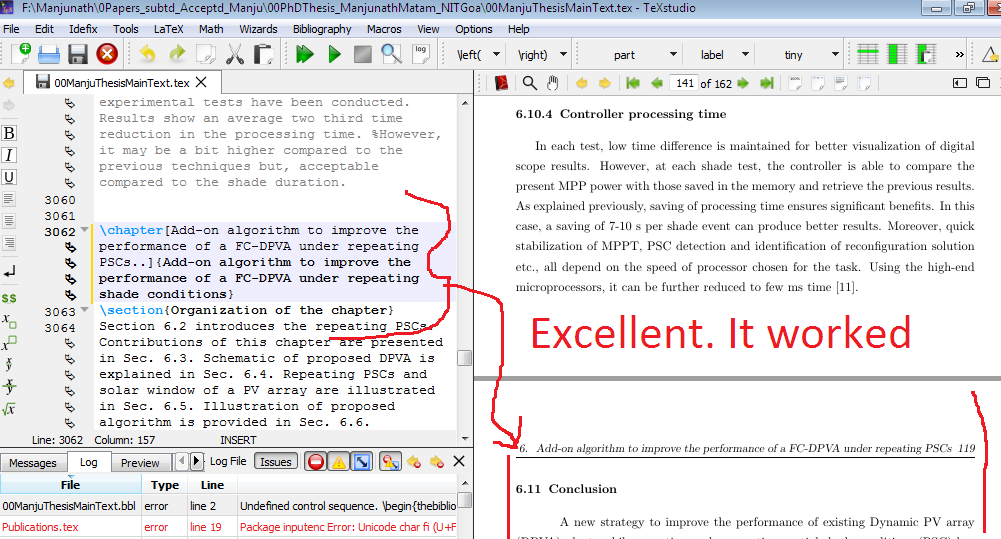Insert square root symbol

coord(9,409)
